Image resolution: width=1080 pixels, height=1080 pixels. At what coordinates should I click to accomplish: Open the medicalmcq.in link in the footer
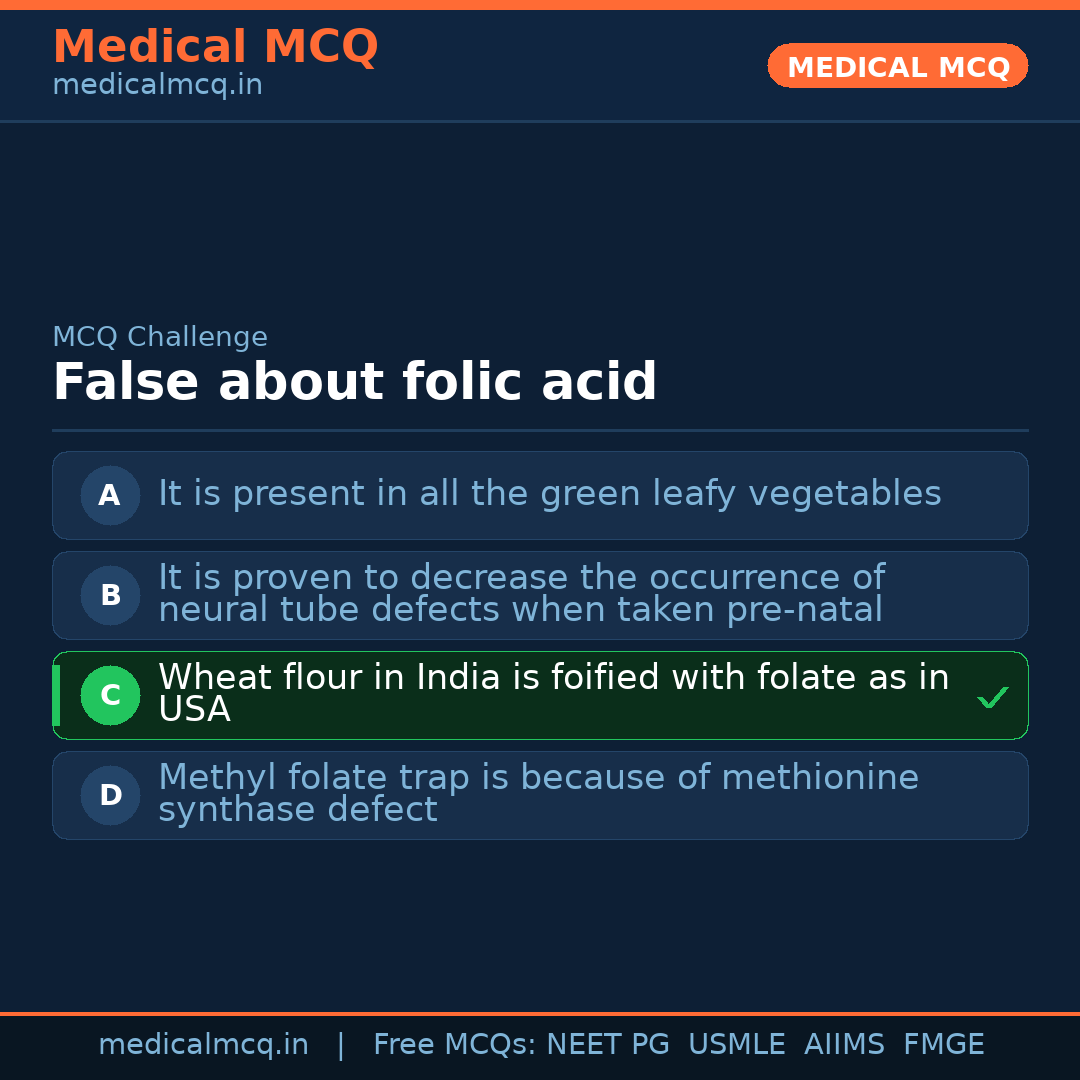click(x=203, y=1045)
